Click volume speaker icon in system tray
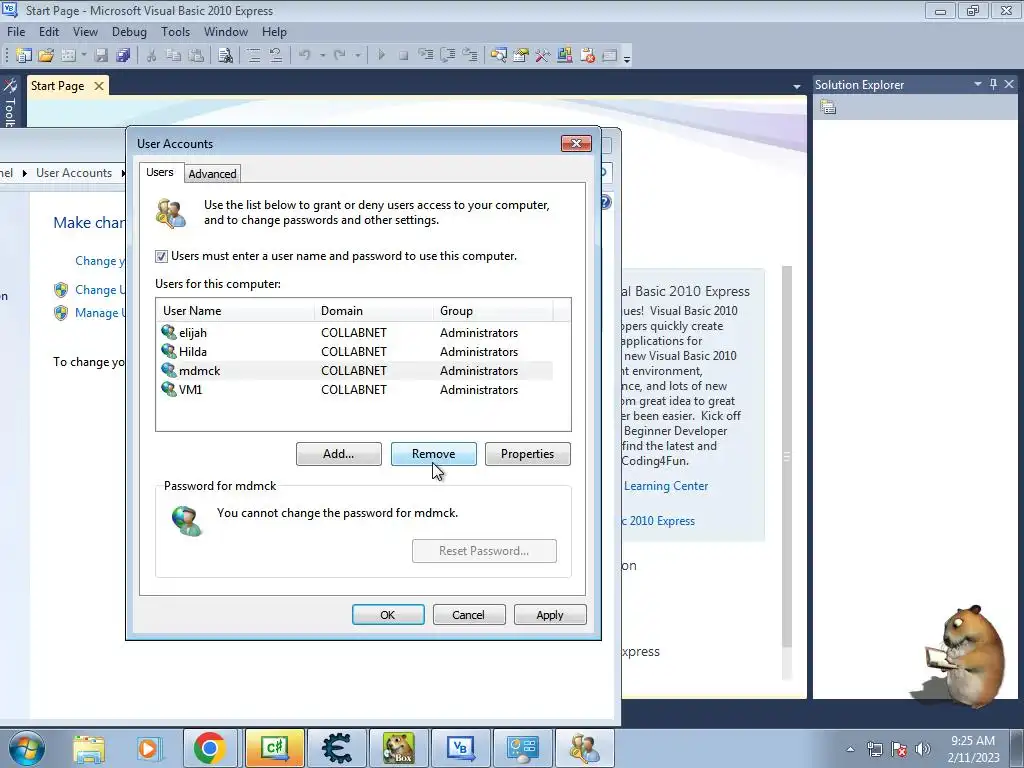This screenshot has width=1024, height=768. point(923,749)
